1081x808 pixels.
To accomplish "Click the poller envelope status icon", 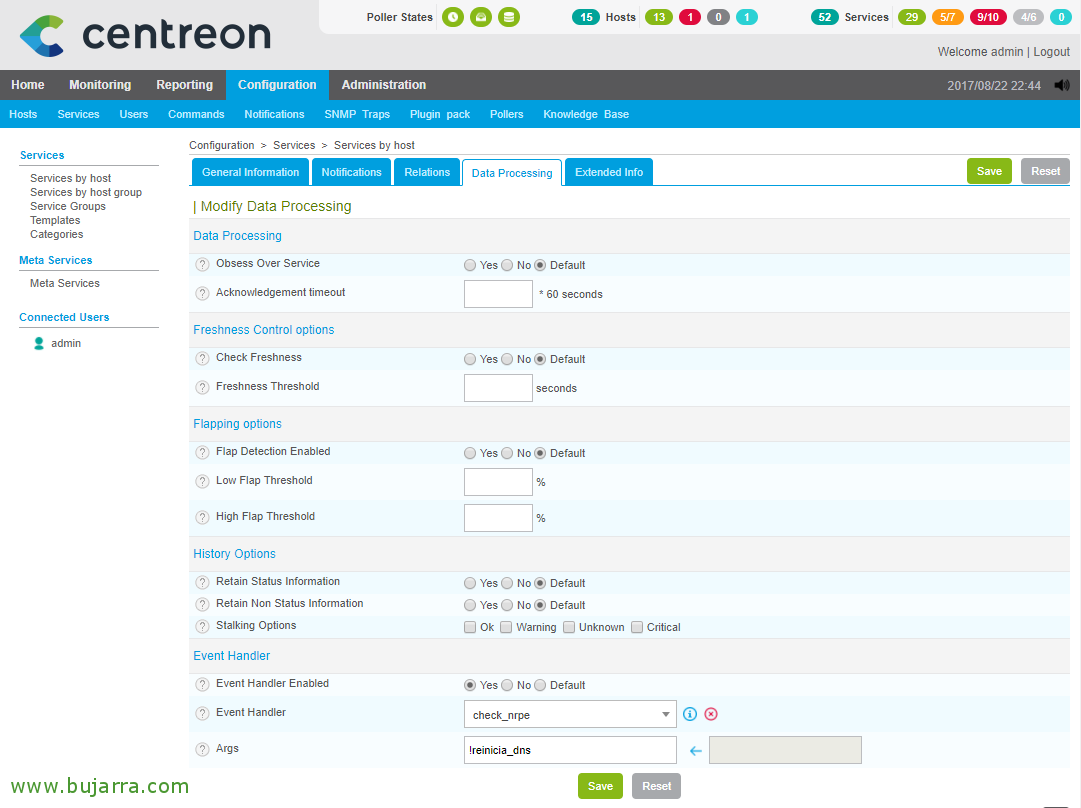I will coord(481,17).
